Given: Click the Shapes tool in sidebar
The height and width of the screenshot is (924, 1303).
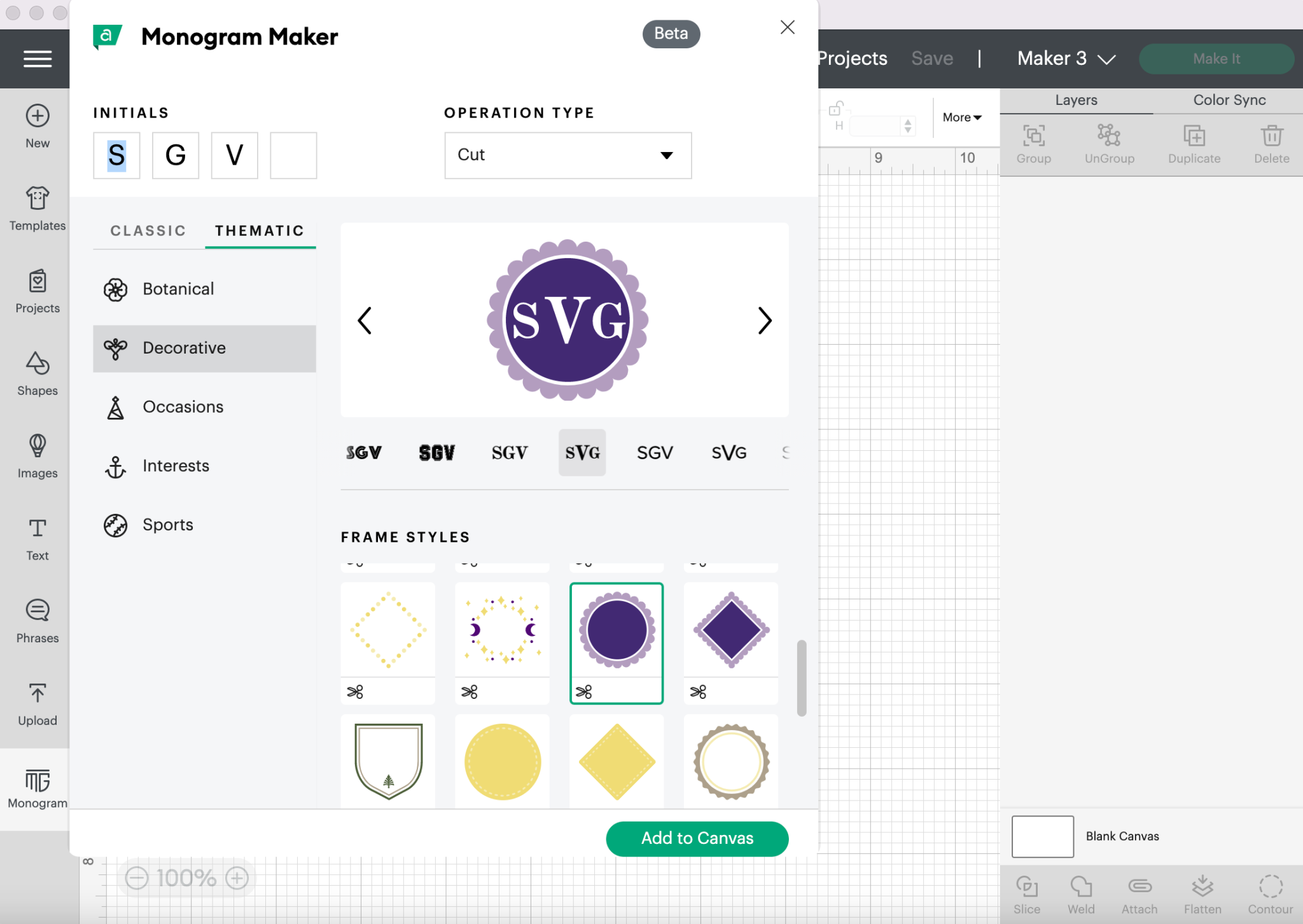Looking at the screenshot, I should coord(37,375).
